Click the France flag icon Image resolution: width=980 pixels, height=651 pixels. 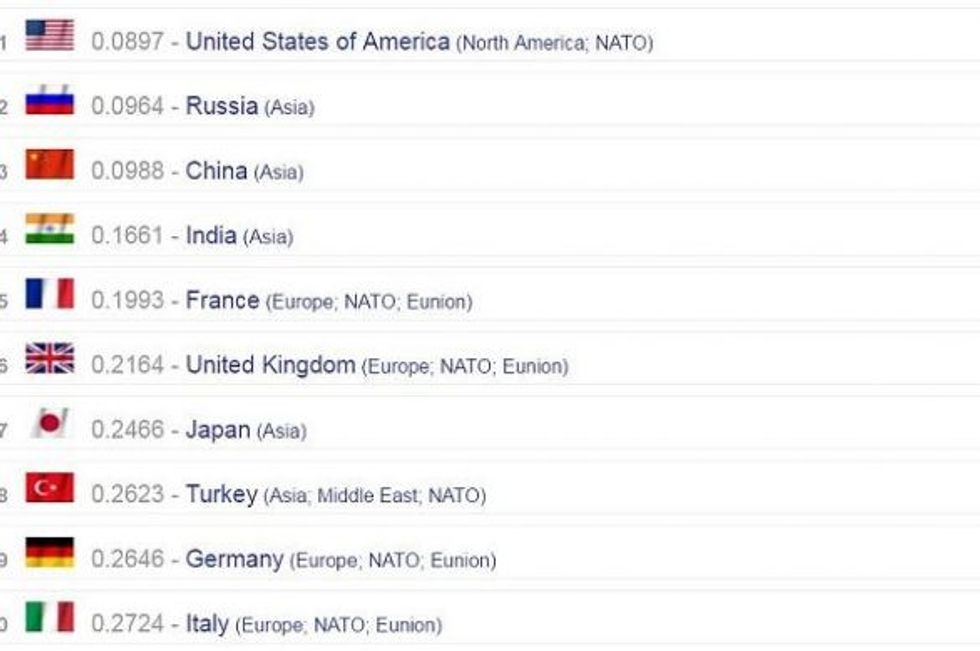(x=49, y=294)
